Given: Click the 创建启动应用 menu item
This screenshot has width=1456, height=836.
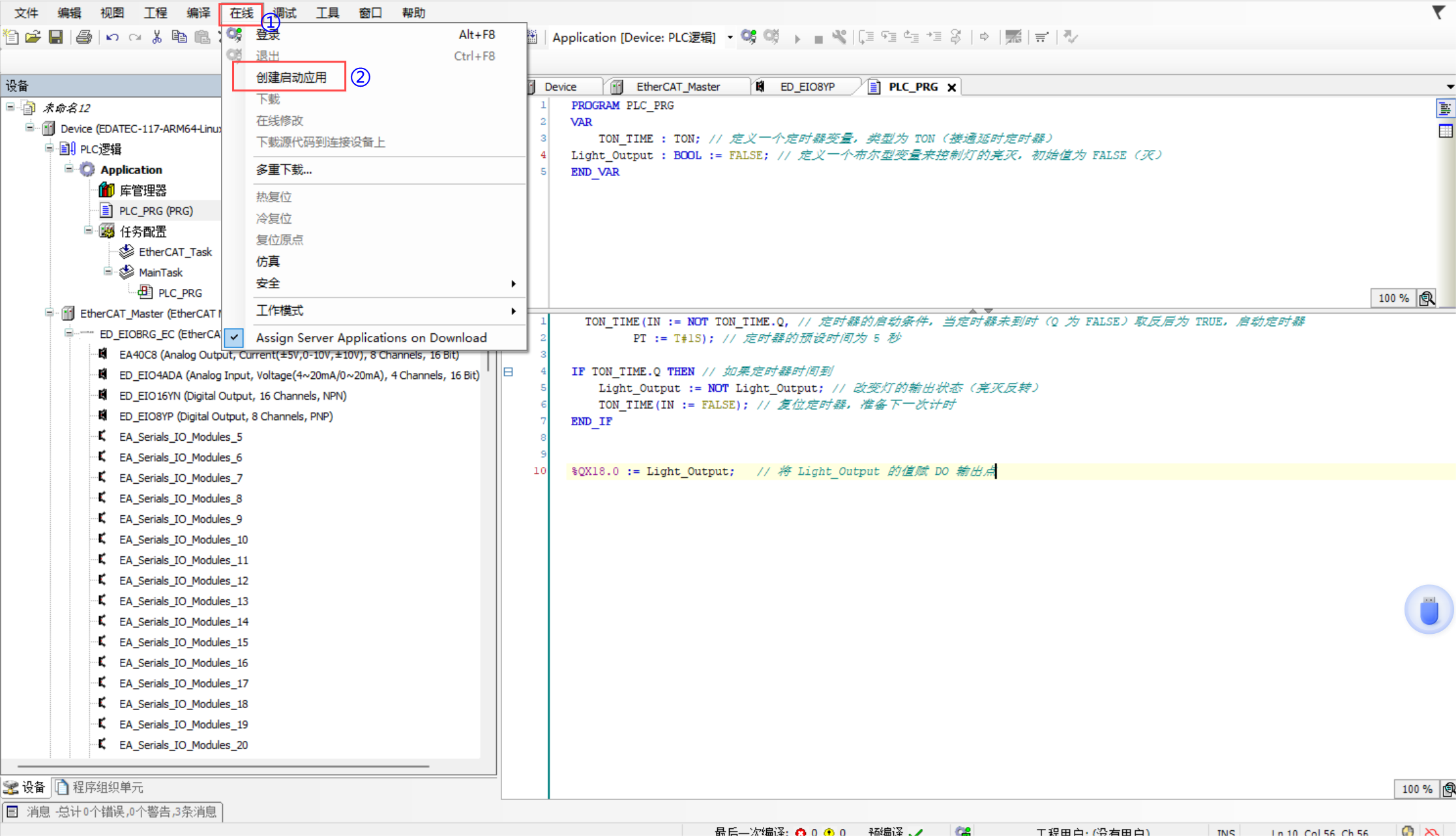Looking at the screenshot, I should coord(290,77).
